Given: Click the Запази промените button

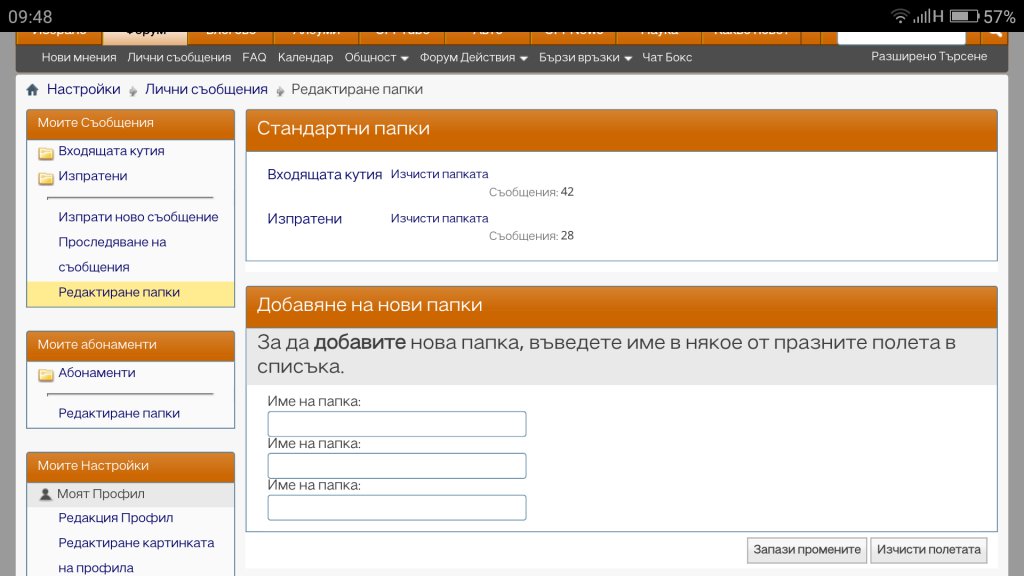Looking at the screenshot, I should click(806, 550).
